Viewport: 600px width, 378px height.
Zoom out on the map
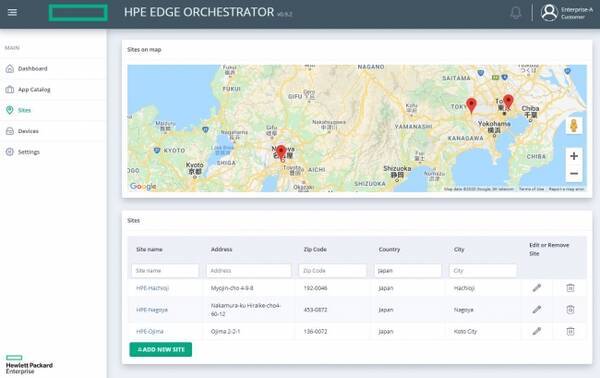click(574, 174)
